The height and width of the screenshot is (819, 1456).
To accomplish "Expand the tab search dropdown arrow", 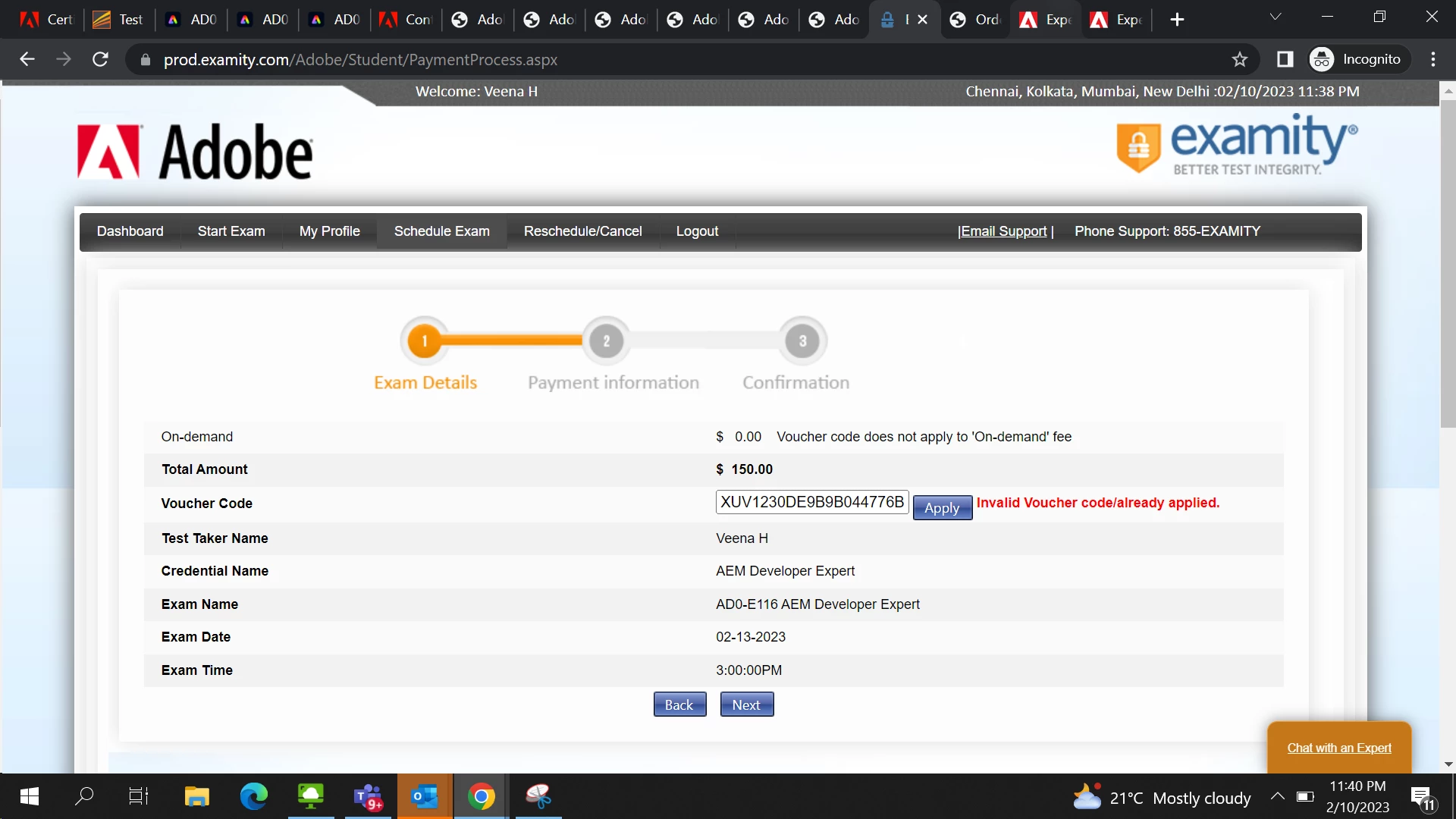I will 1276,17.
